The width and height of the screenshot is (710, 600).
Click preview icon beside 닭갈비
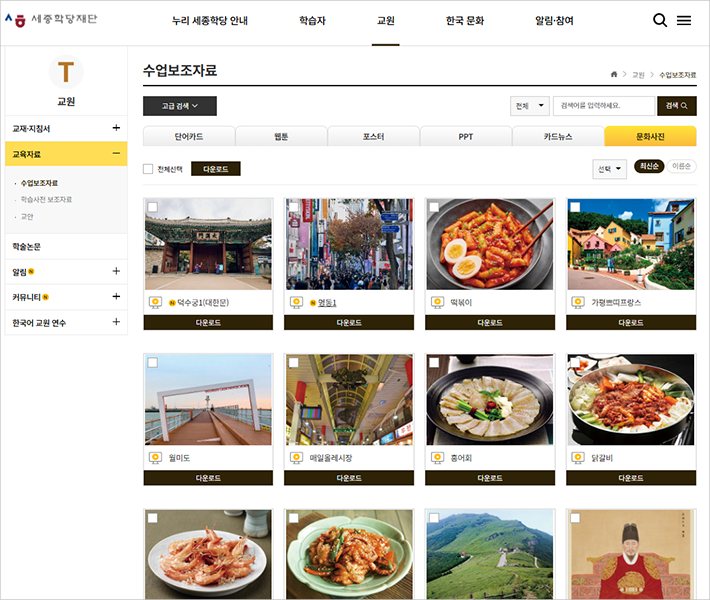pos(578,458)
